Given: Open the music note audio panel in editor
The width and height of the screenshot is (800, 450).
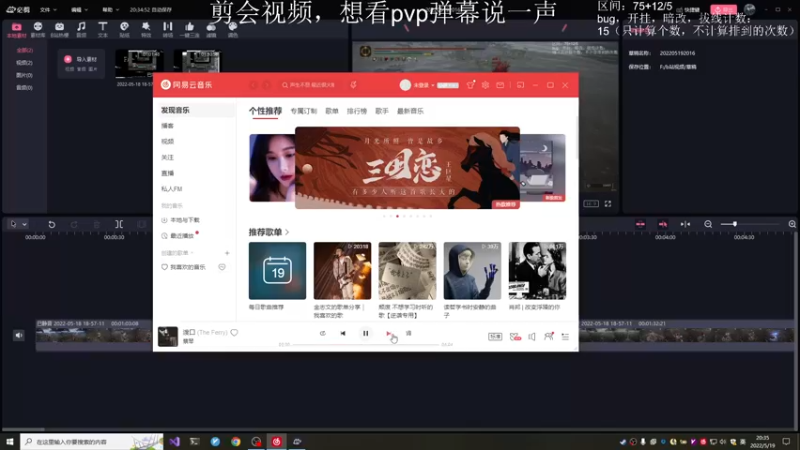Looking at the screenshot, I should pos(81,30).
